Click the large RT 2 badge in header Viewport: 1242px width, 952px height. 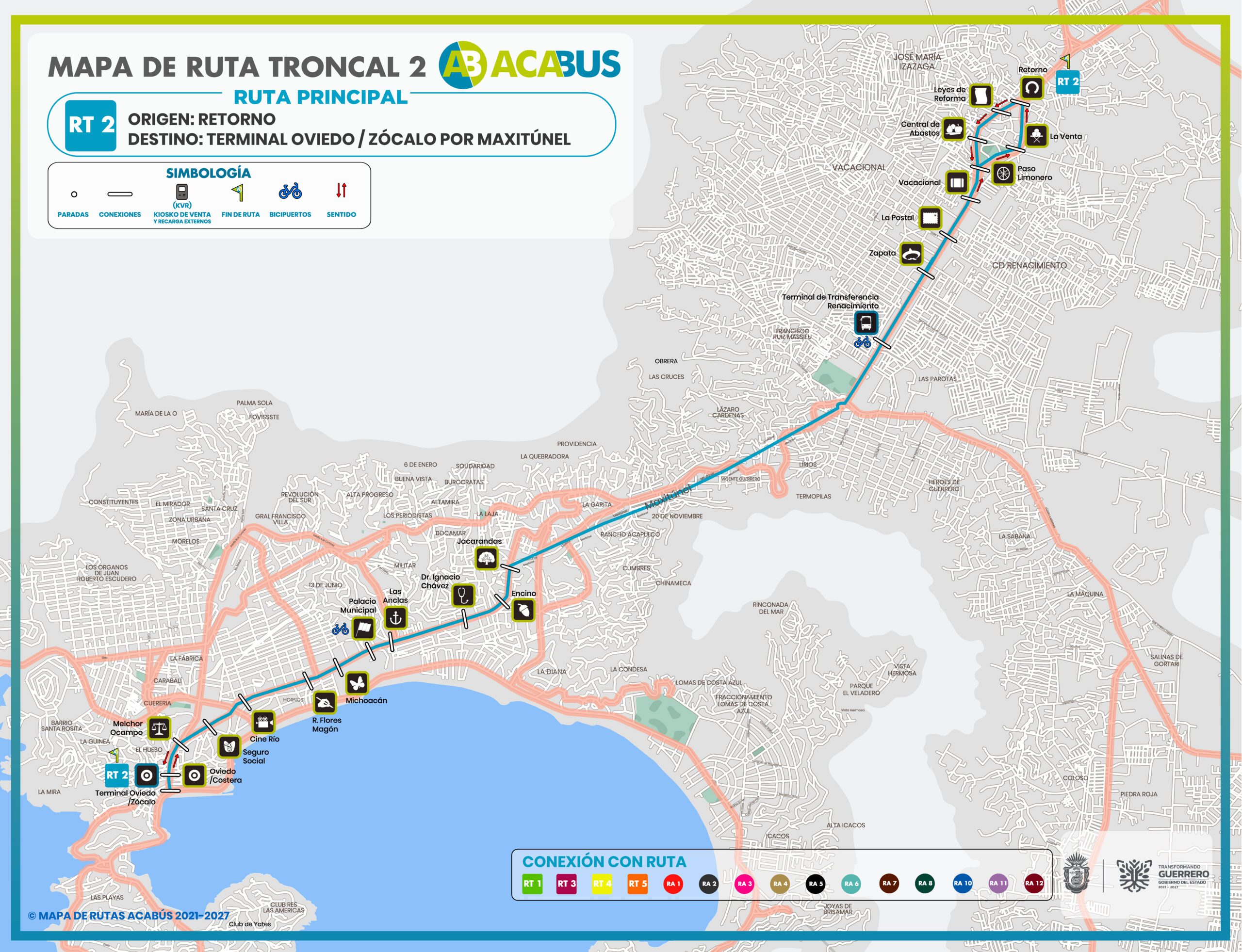(x=91, y=126)
